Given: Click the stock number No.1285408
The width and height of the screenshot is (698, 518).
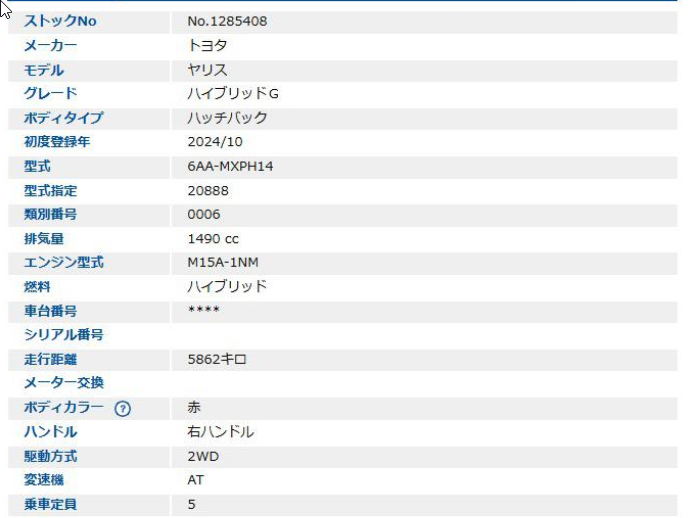Looking at the screenshot, I should pos(227,21).
